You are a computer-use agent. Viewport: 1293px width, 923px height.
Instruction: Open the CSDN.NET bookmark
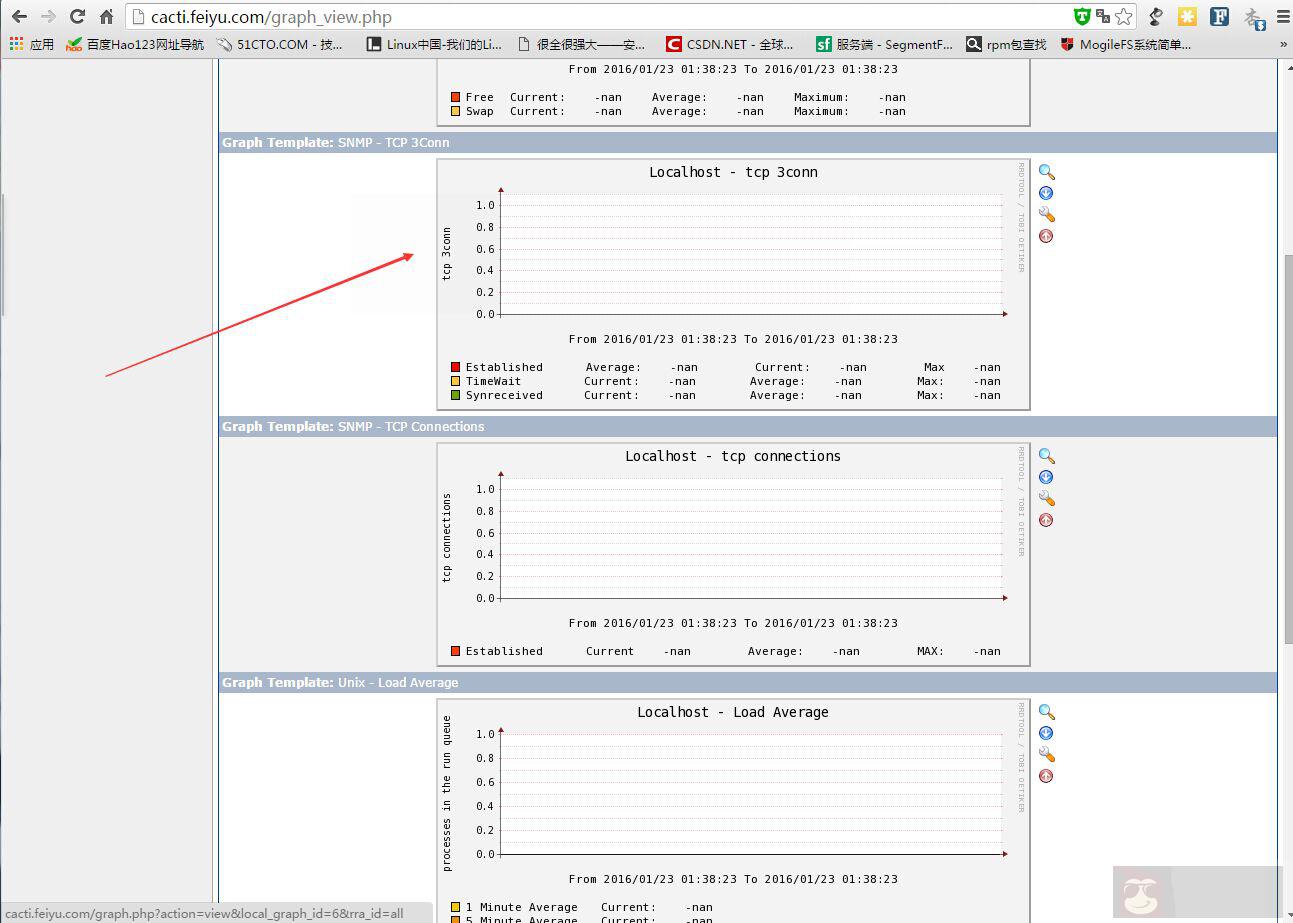click(730, 45)
